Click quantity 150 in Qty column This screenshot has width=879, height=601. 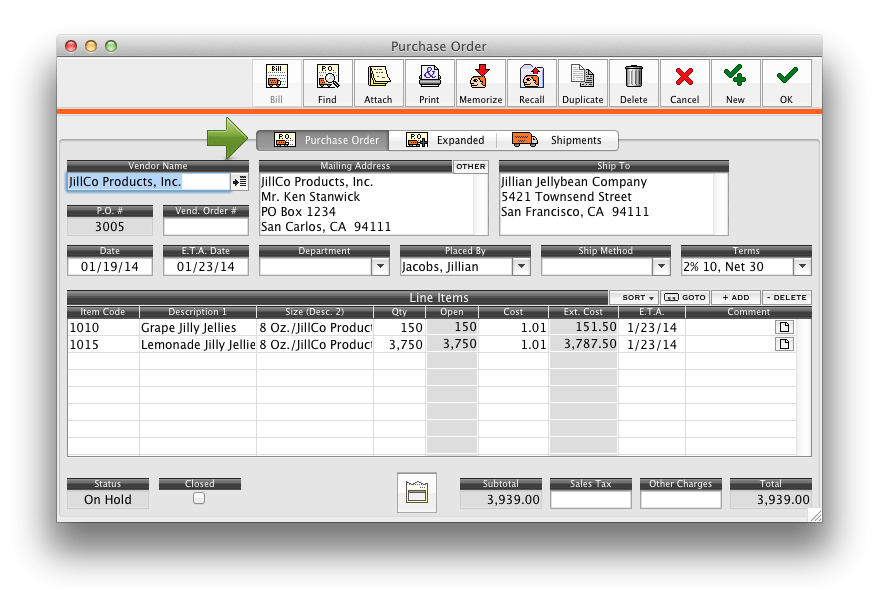[x=399, y=327]
